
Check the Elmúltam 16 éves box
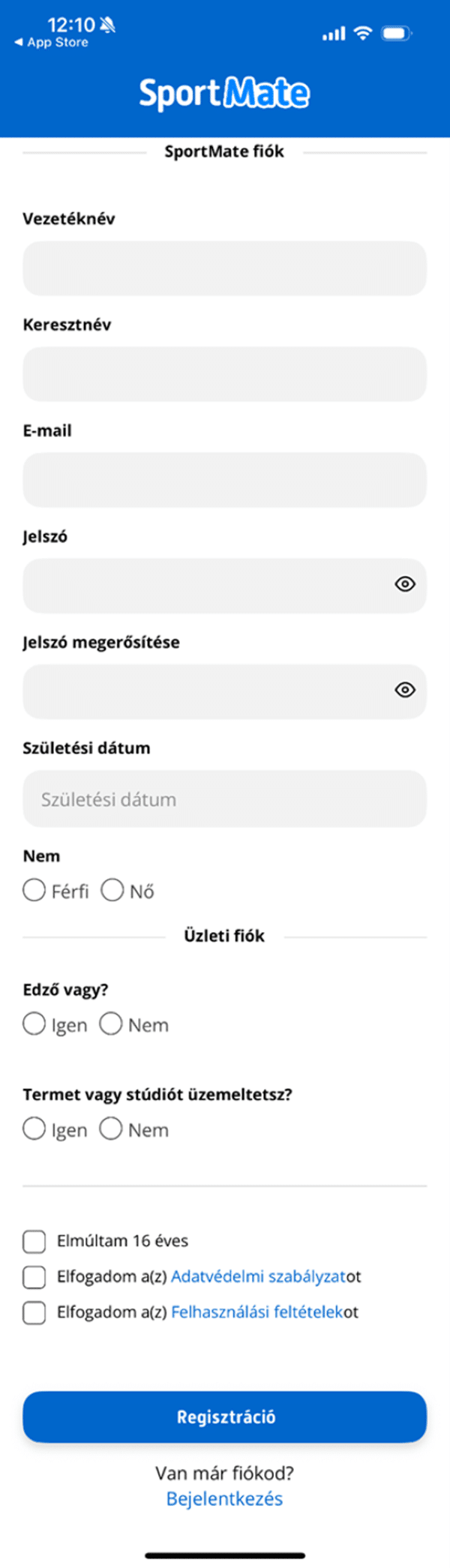click(x=34, y=1241)
